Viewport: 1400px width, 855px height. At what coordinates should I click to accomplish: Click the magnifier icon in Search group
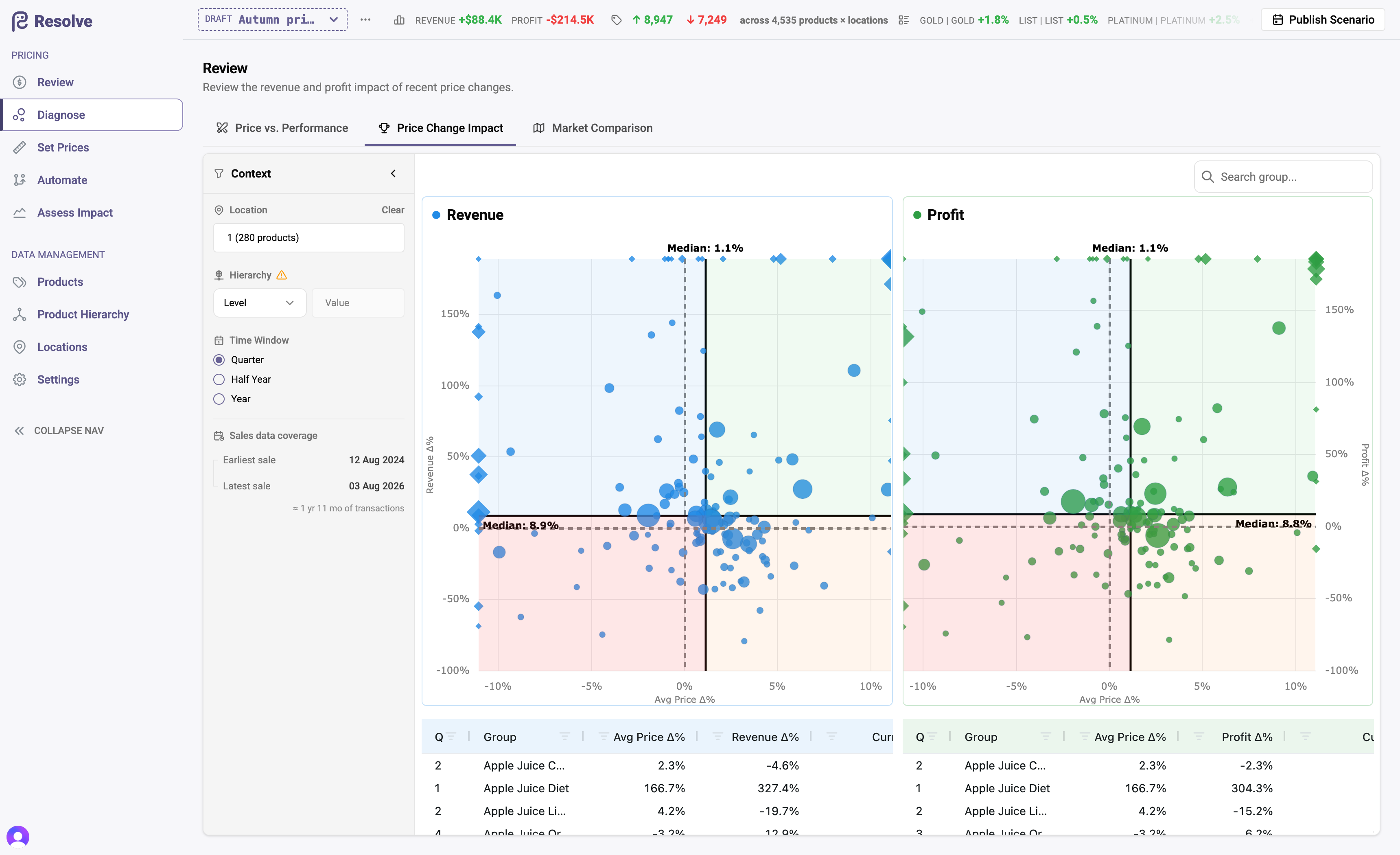pos(1207,177)
